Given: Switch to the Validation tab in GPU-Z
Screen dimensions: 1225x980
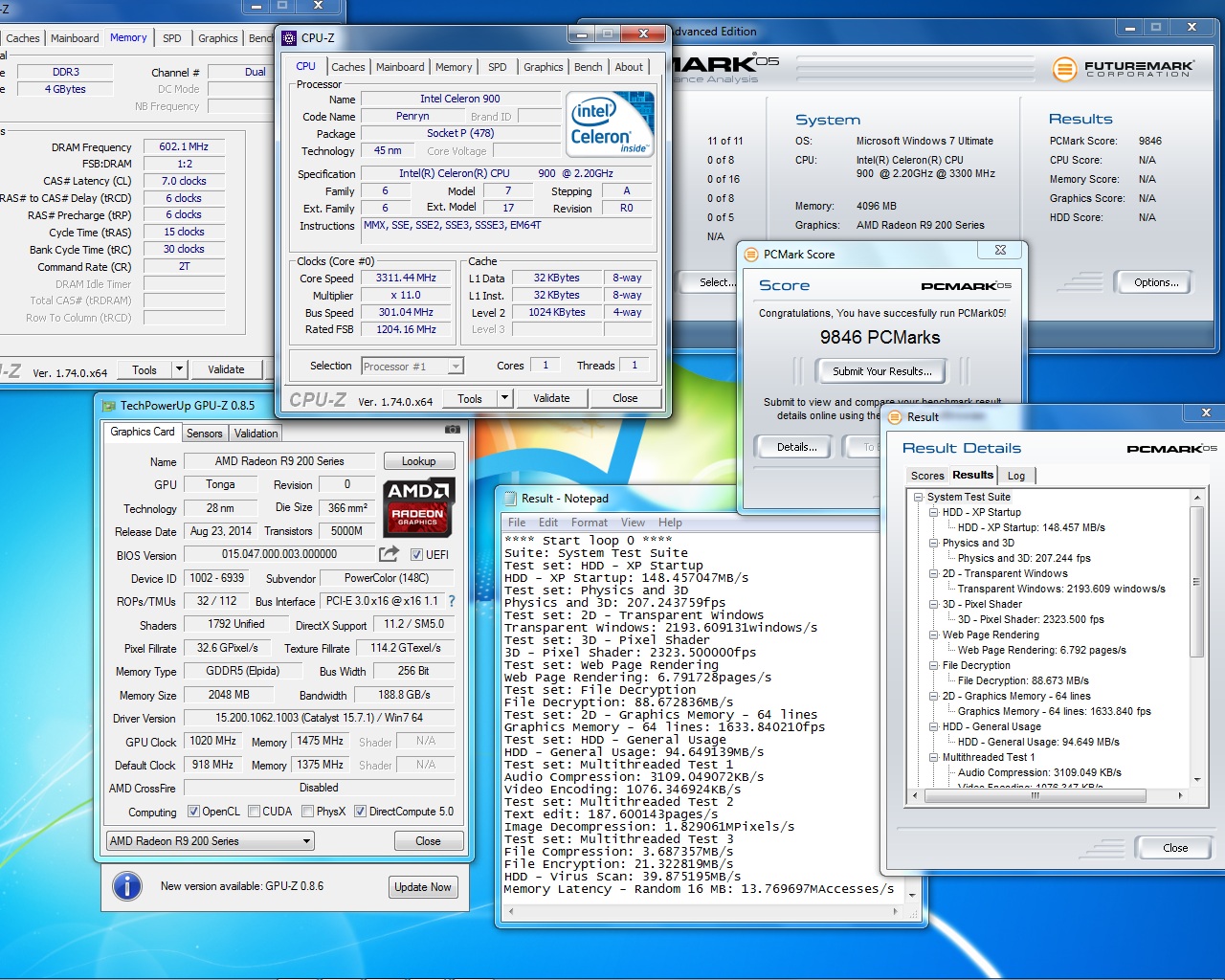Looking at the screenshot, I should coord(256,434).
